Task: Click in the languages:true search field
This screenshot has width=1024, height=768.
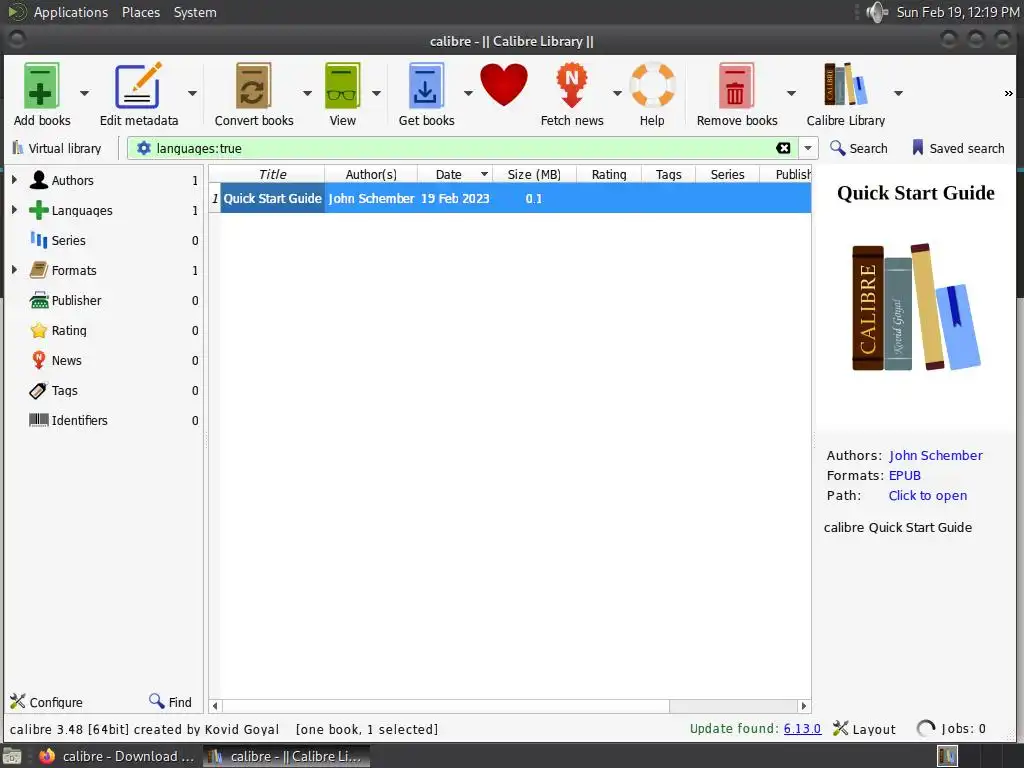Action: click(x=462, y=148)
